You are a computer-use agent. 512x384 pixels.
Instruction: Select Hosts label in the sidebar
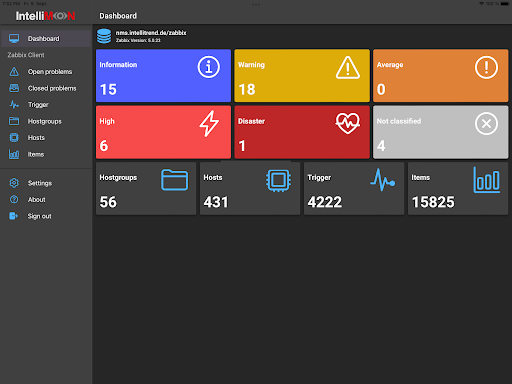pos(36,138)
